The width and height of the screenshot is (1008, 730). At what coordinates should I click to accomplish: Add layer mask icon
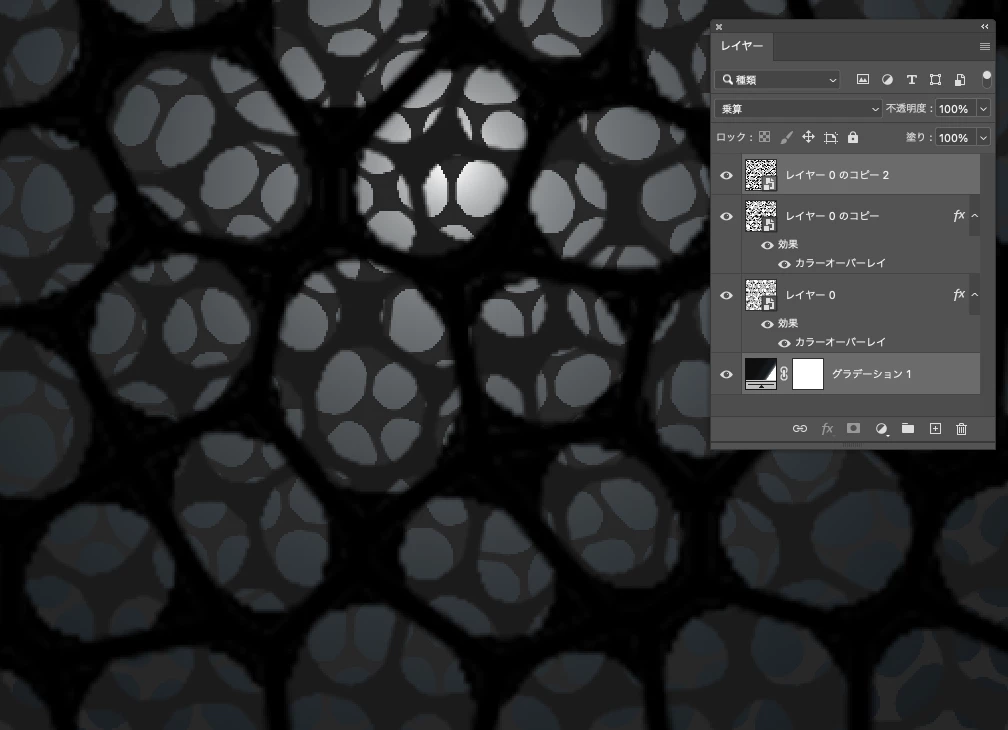[853, 428]
